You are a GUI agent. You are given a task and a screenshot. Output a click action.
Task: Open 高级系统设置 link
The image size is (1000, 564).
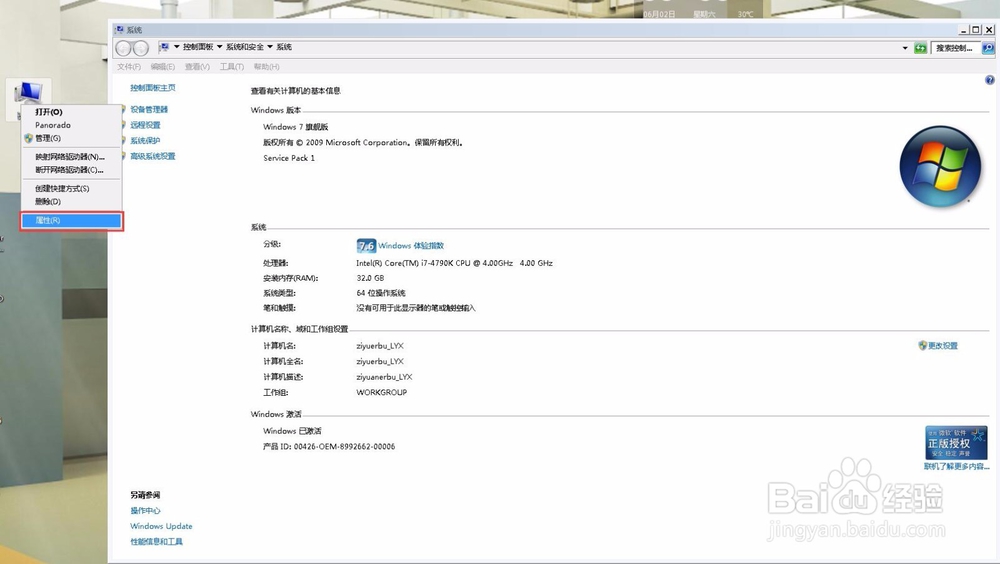coord(152,156)
